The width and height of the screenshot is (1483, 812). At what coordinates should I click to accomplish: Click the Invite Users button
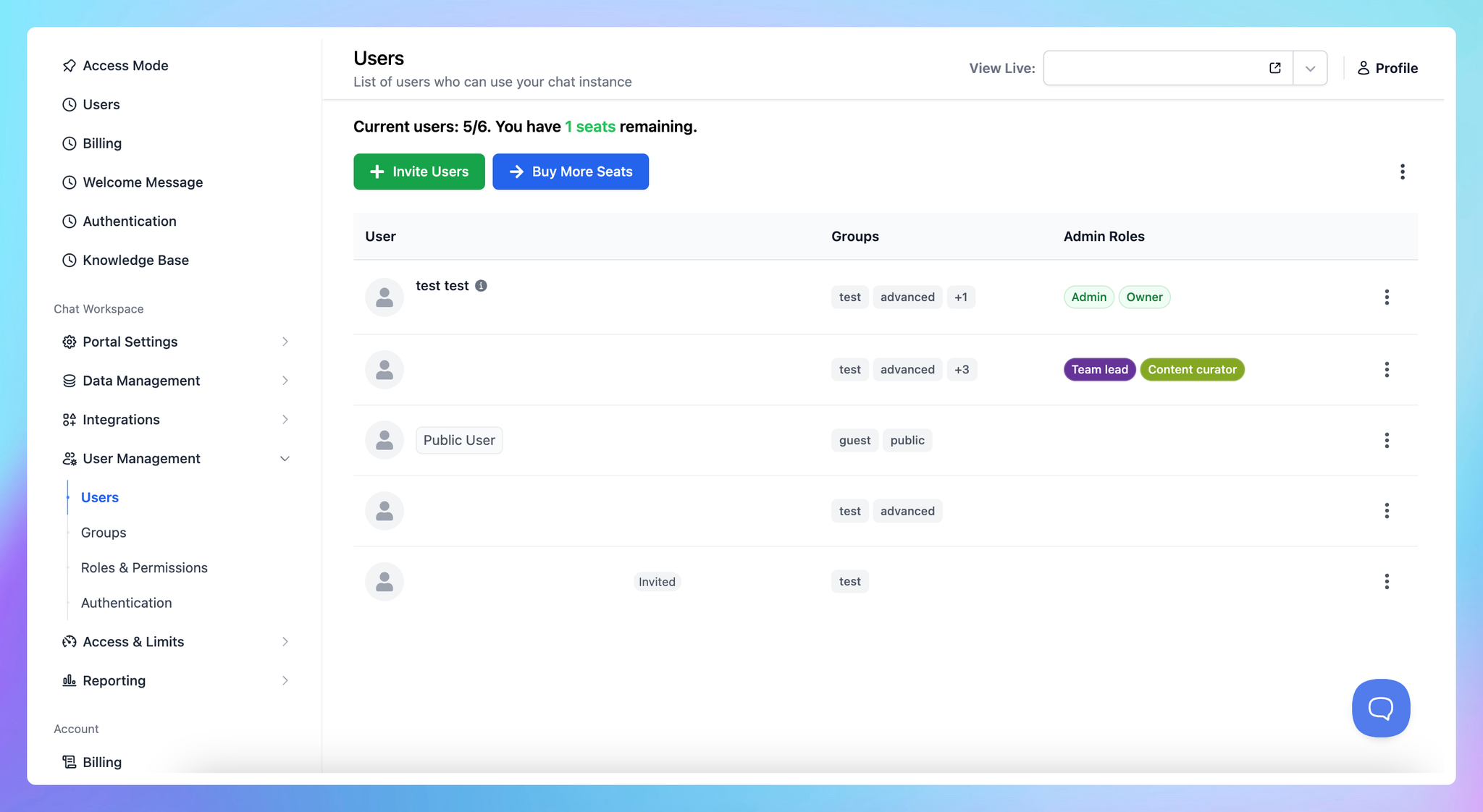point(419,172)
